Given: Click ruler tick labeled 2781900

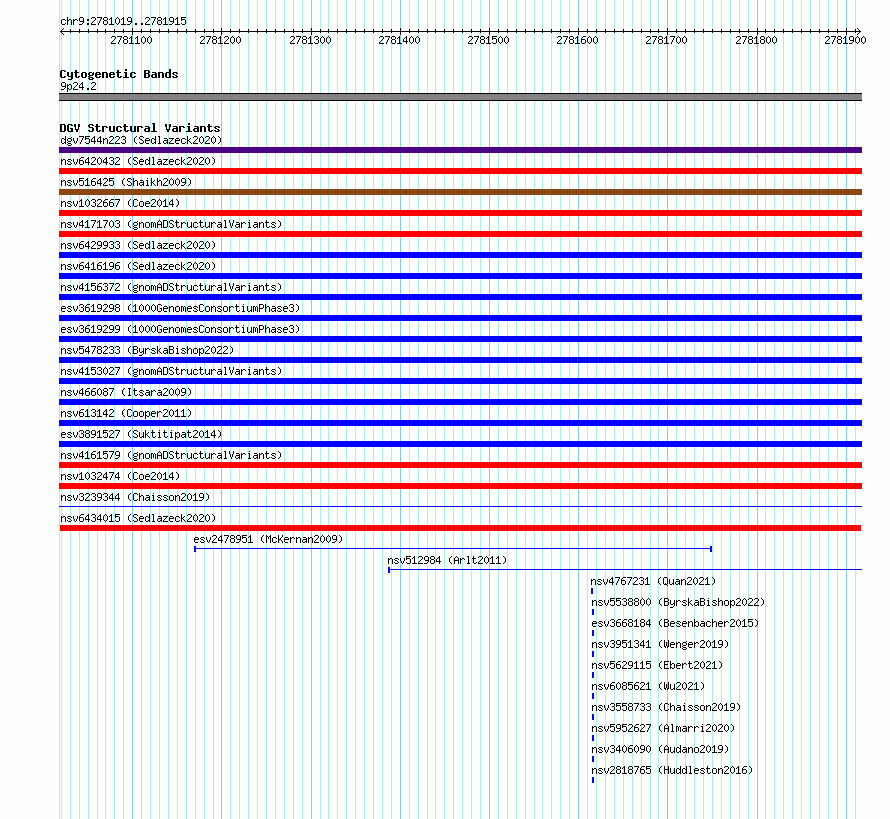Looking at the screenshot, I should coord(846,40).
